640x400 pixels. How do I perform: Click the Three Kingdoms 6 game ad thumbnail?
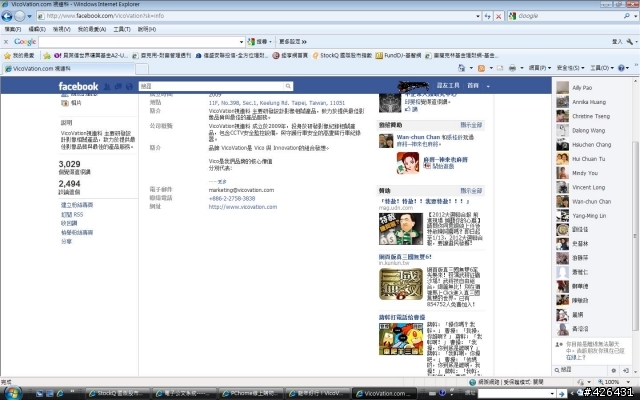click(400, 284)
